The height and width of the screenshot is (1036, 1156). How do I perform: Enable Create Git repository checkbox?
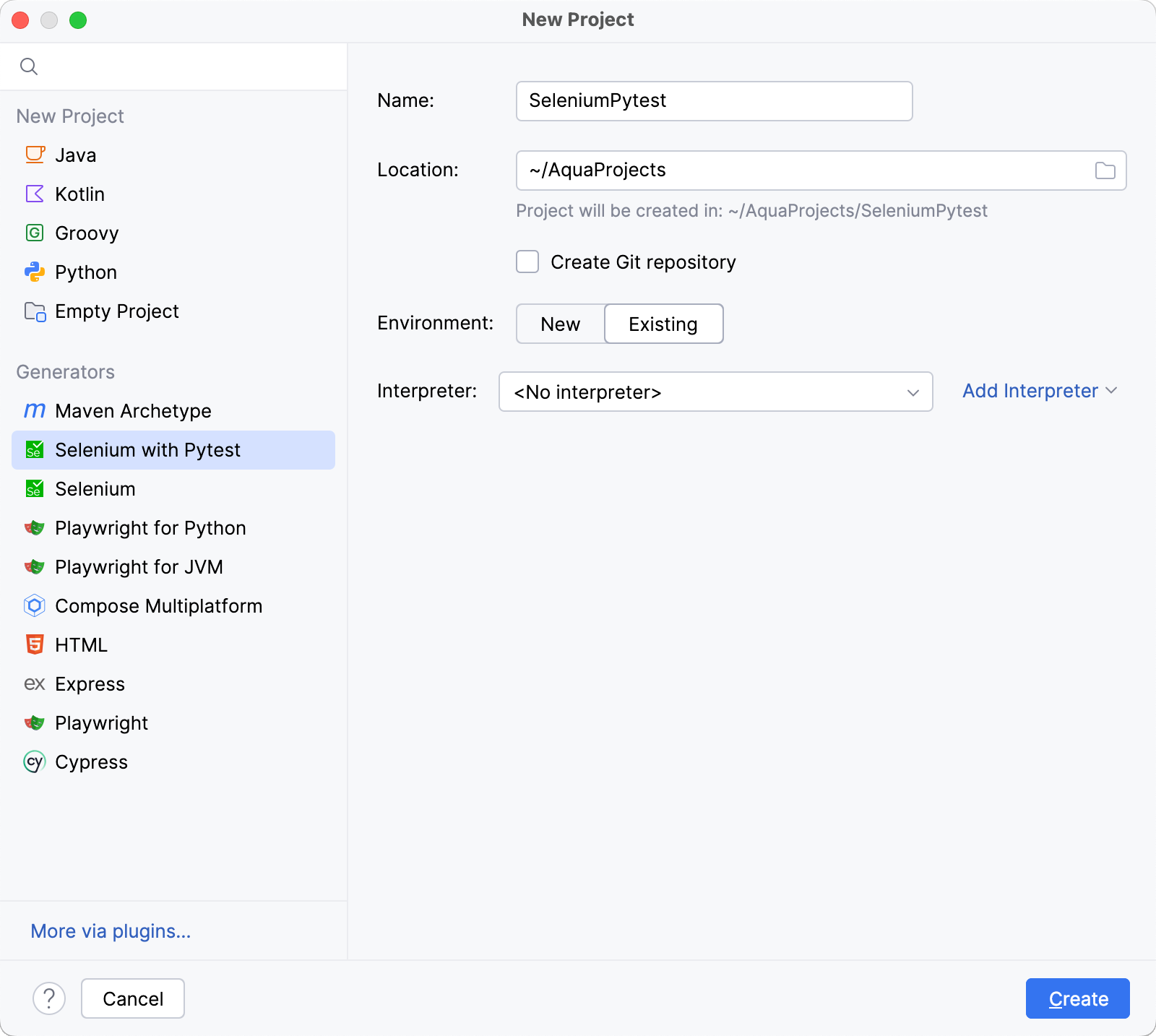pos(527,262)
